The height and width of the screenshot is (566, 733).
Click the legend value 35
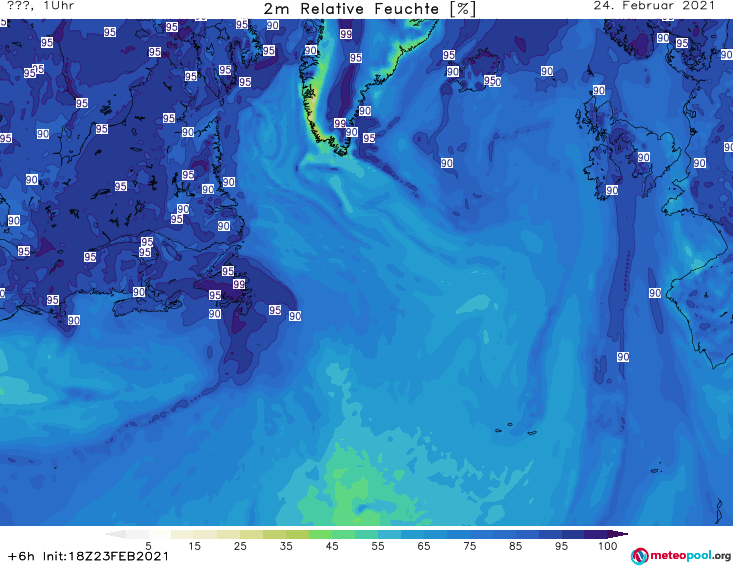point(286,546)
